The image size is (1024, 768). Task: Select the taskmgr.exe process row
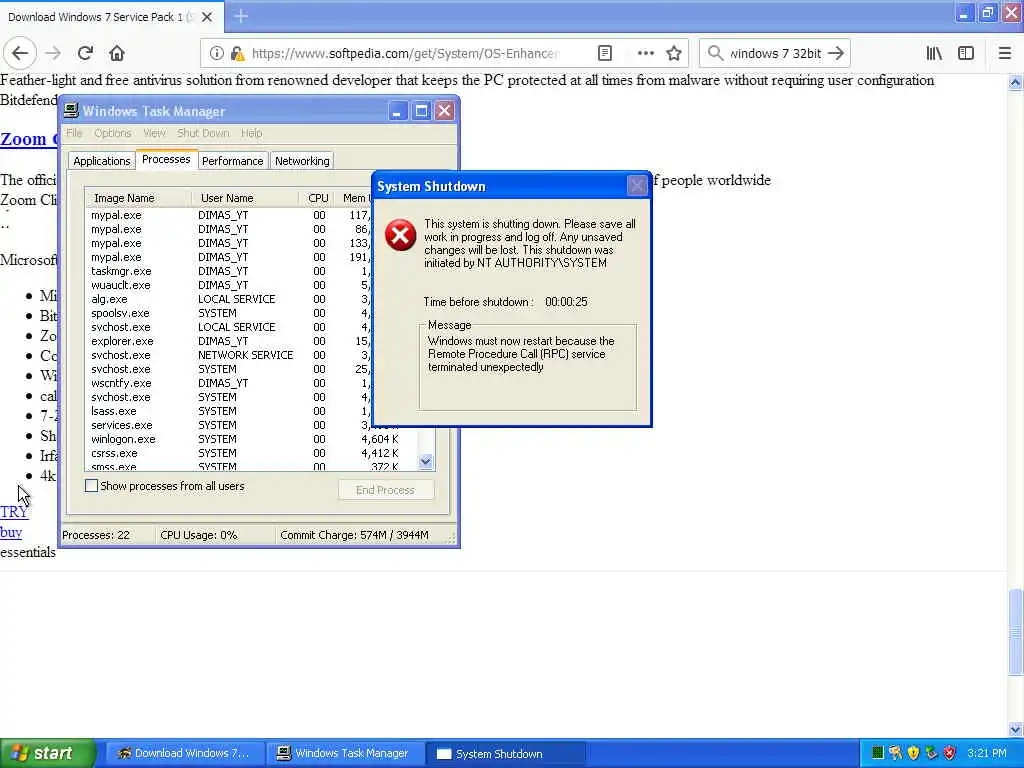(x=229, y=271)
